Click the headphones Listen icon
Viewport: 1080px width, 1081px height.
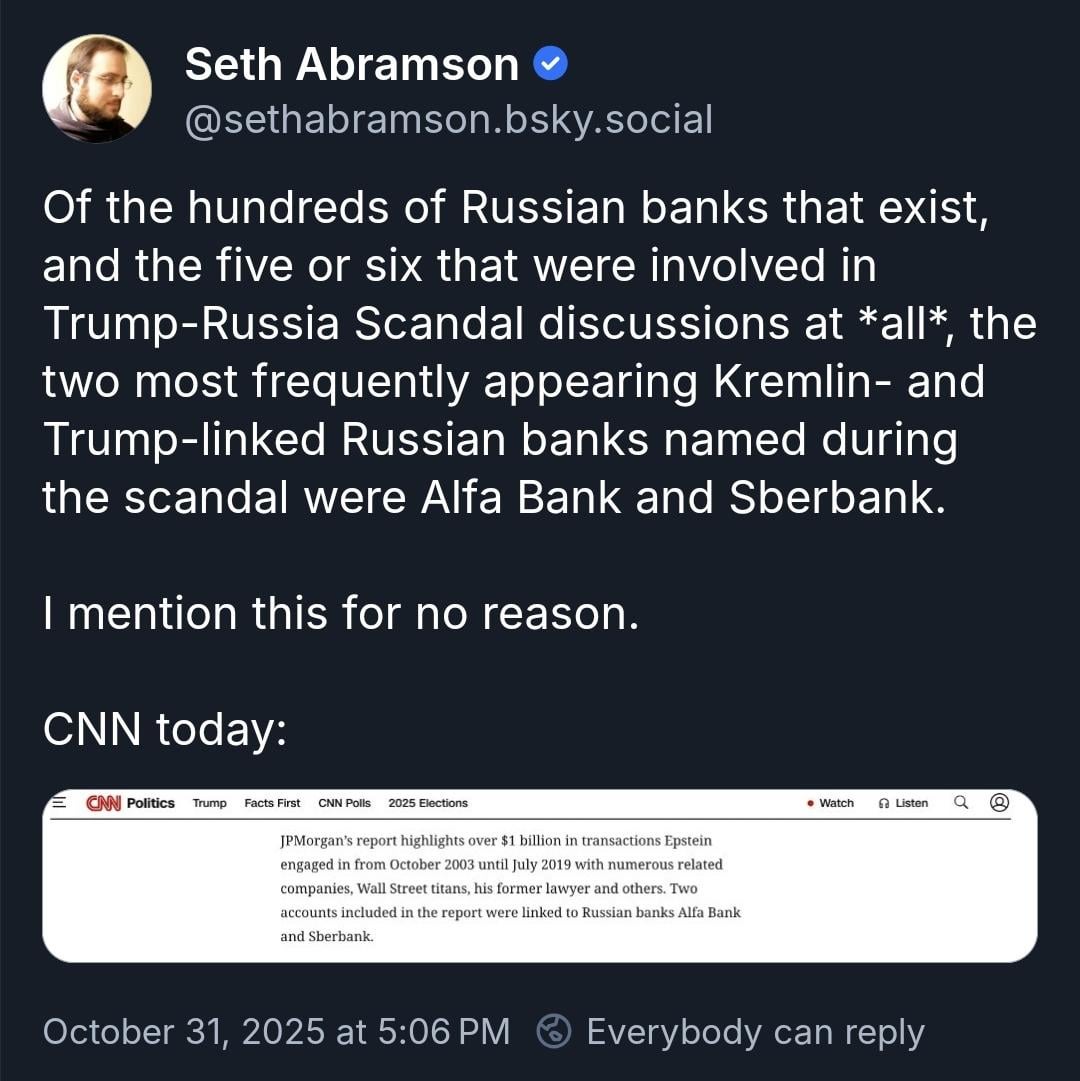click(x=884, y=803)
